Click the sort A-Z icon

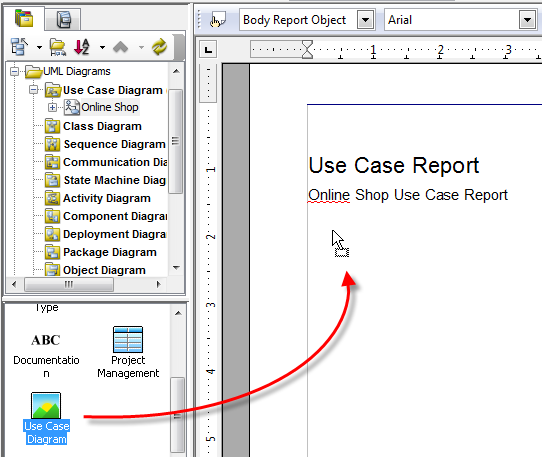pos(82,47)
